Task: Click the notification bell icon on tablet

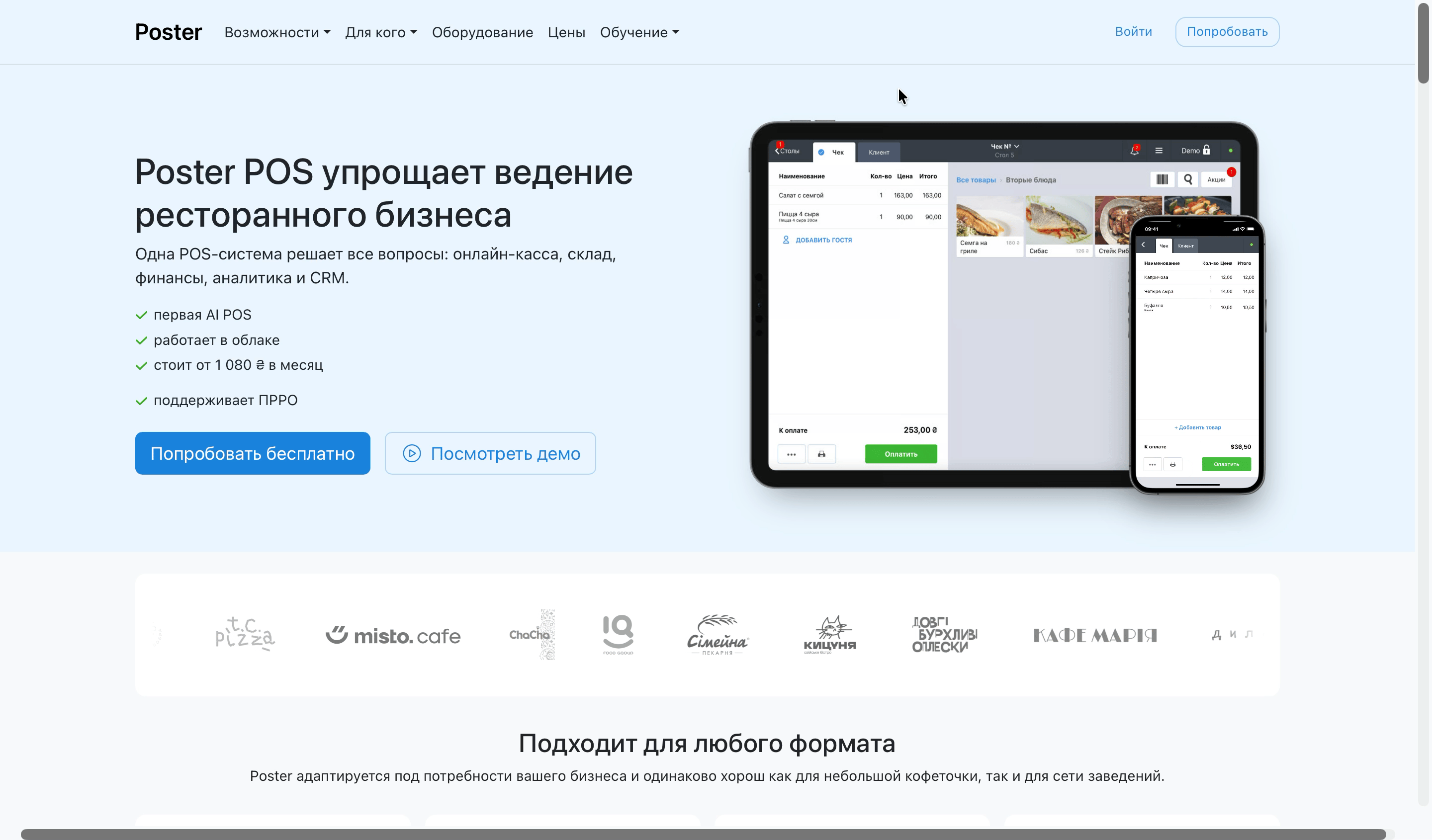Action: [1134, 151]
